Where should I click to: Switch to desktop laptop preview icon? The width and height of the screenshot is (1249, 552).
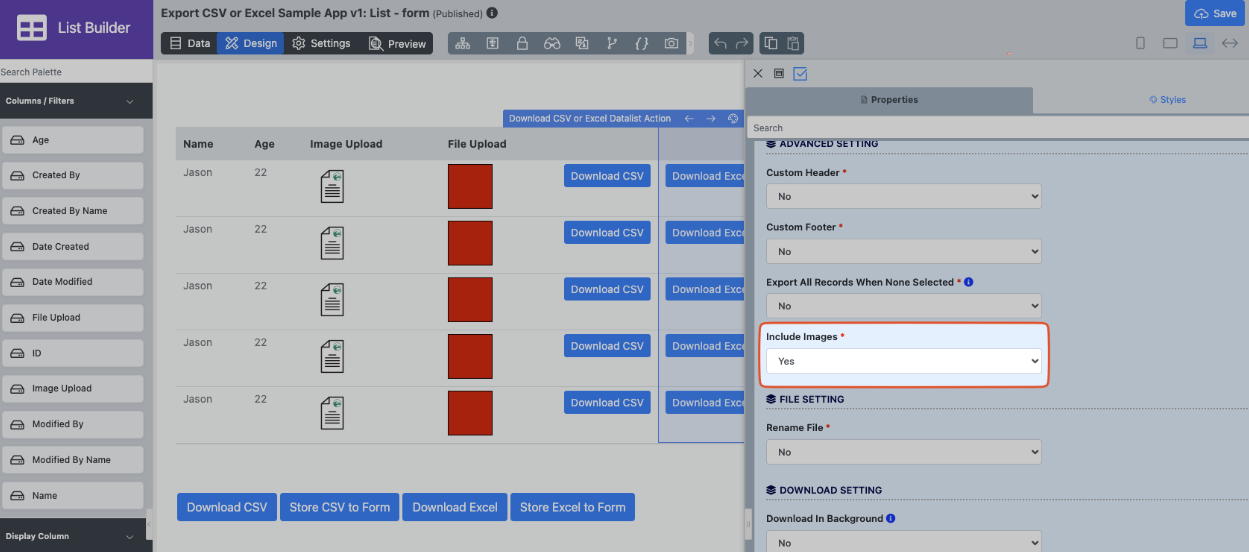(x=1200, y=44)
